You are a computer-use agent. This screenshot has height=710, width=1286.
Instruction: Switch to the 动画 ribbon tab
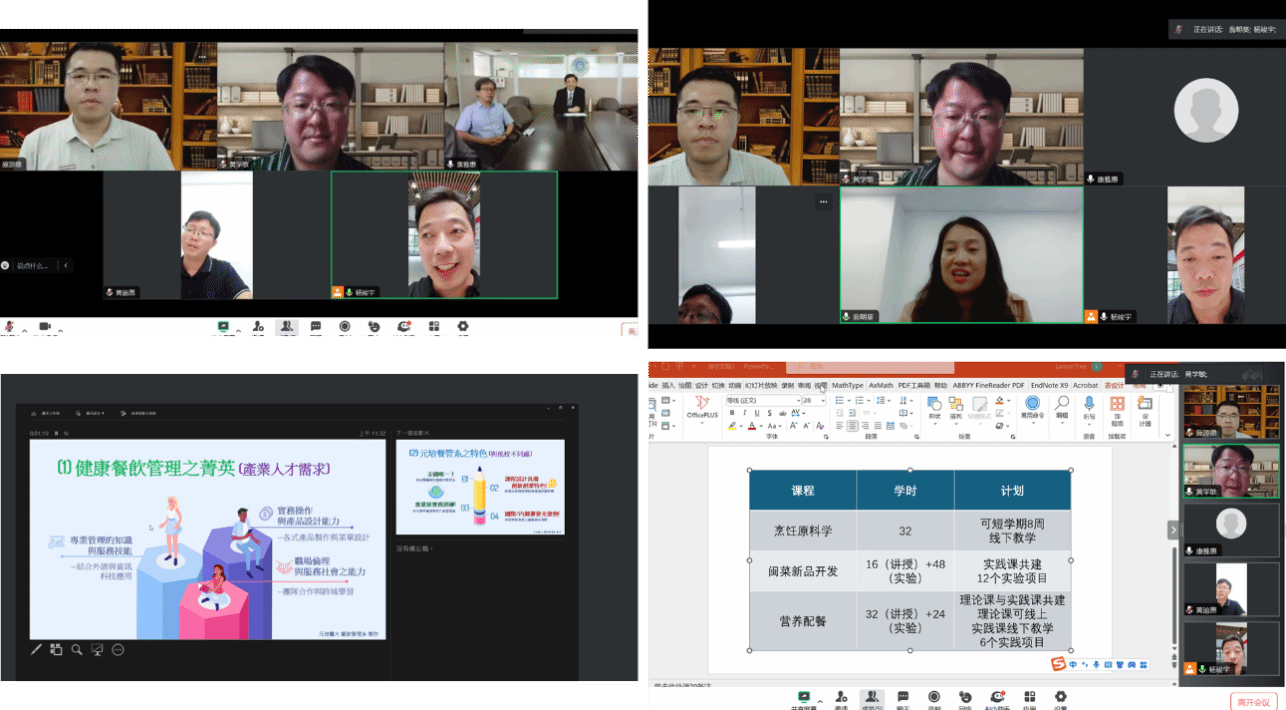(x=735, y=385)
